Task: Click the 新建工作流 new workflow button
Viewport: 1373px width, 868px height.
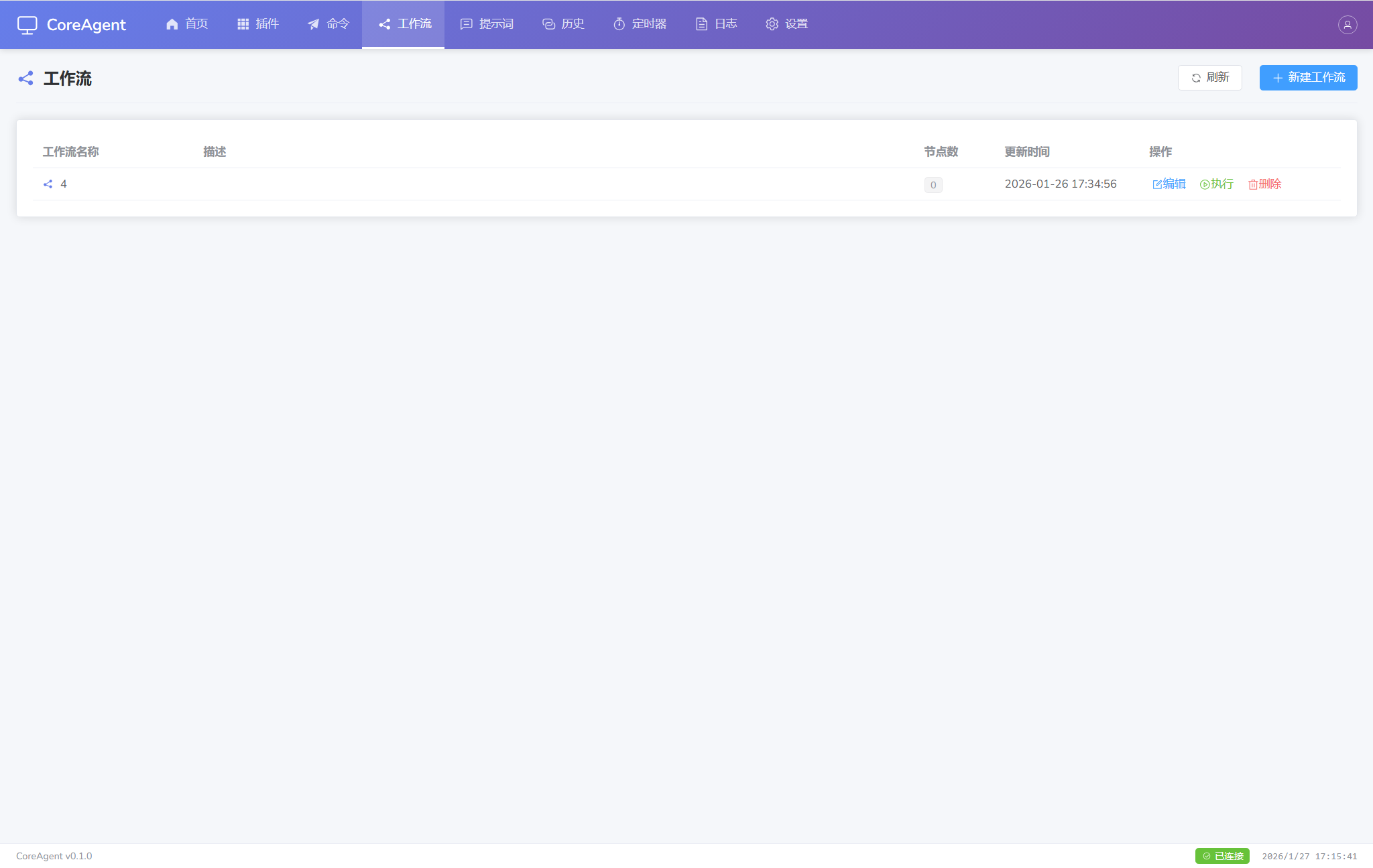Action: [1308, 78]
